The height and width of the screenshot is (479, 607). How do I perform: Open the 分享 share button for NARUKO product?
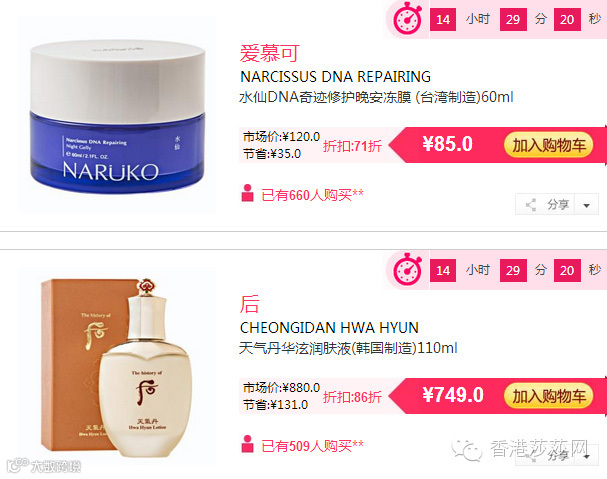tap(546, 204)
